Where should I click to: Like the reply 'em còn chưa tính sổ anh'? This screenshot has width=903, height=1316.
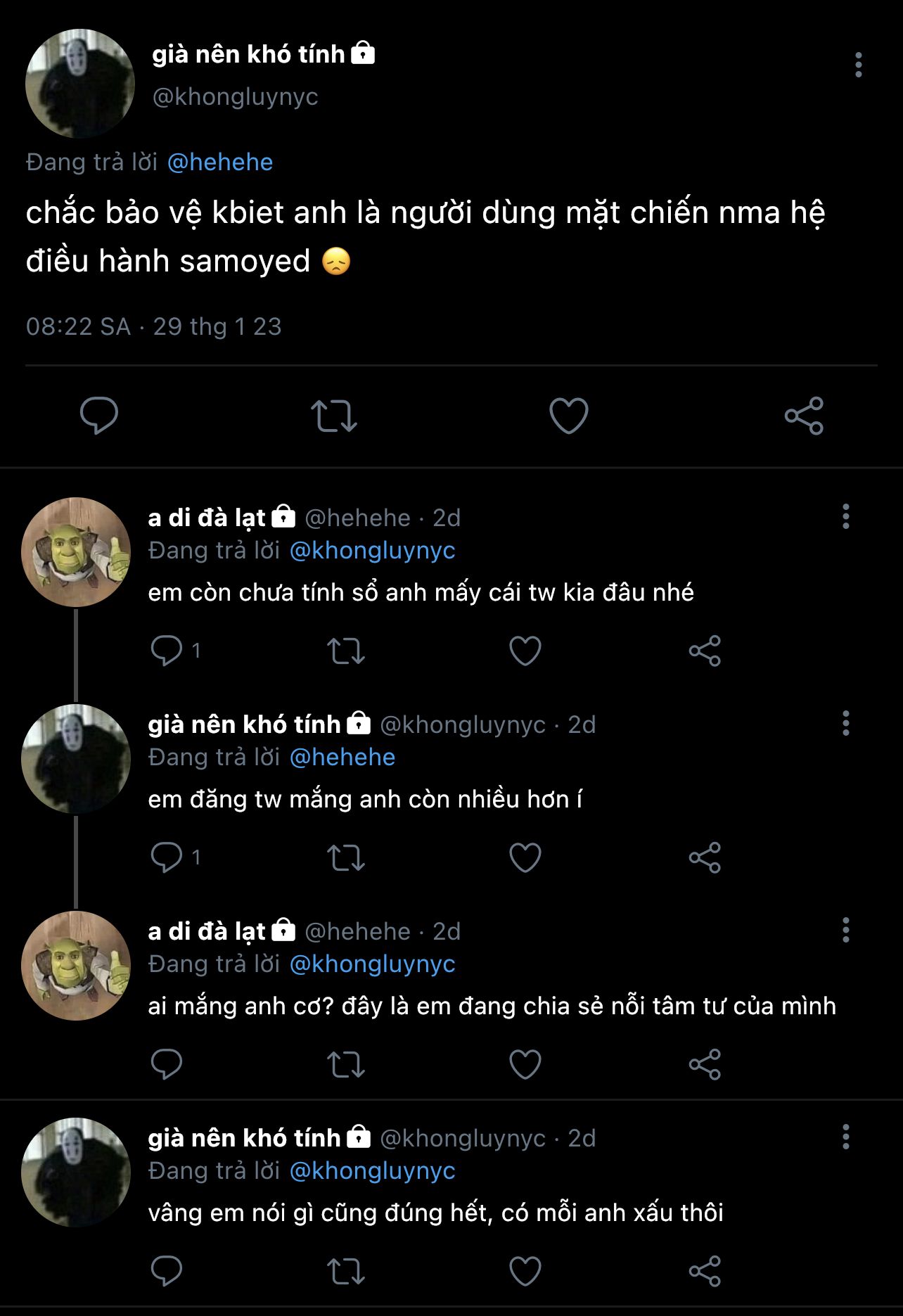(x=525, y=651)
